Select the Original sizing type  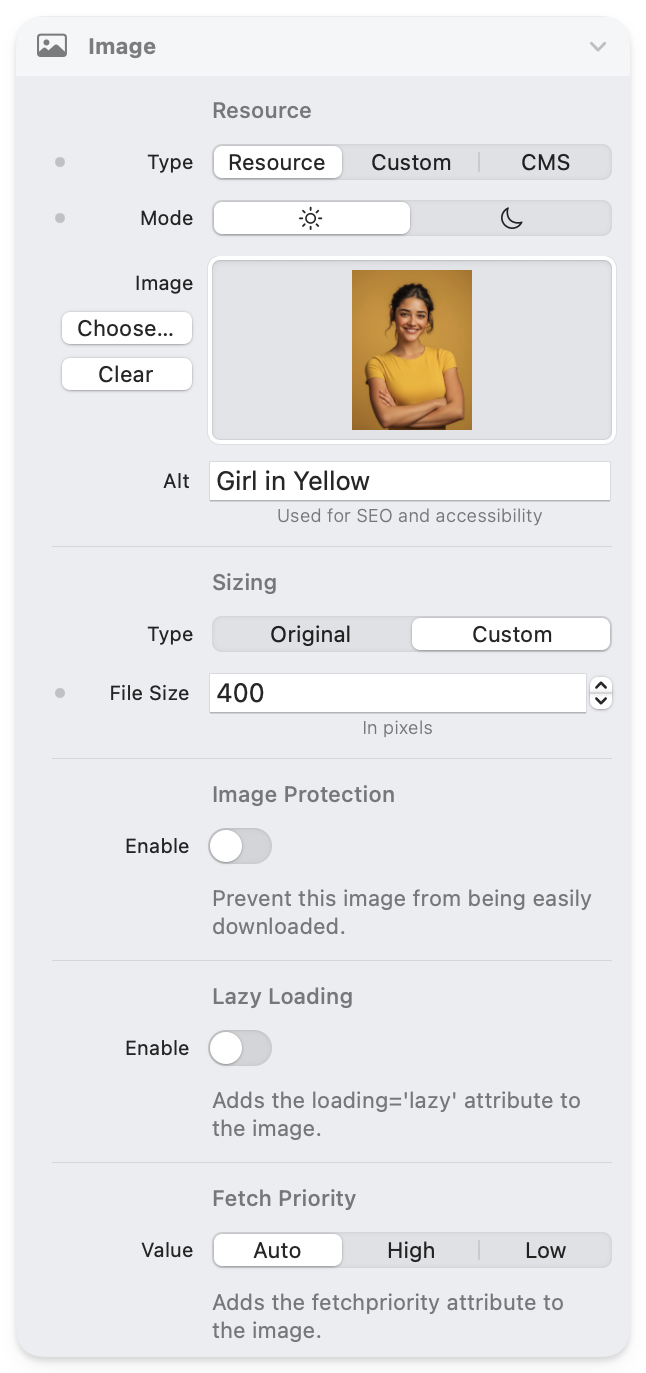311,634
